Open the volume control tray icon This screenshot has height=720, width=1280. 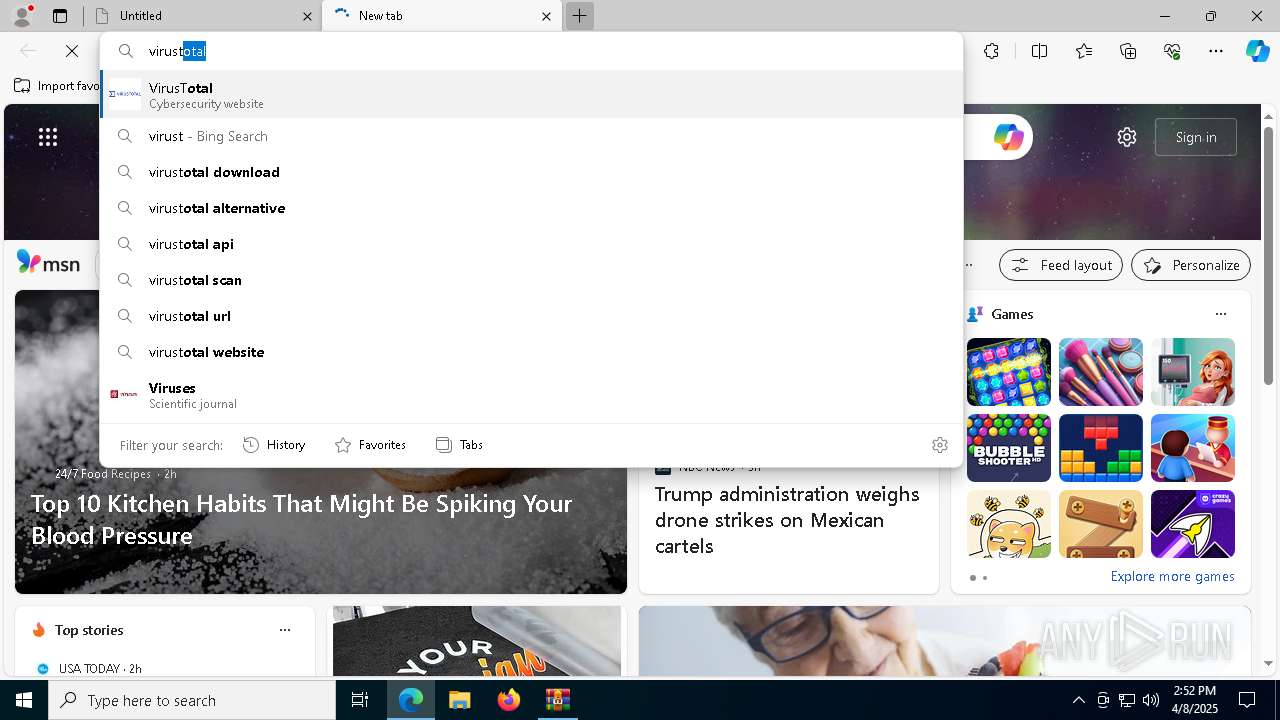1151,700
